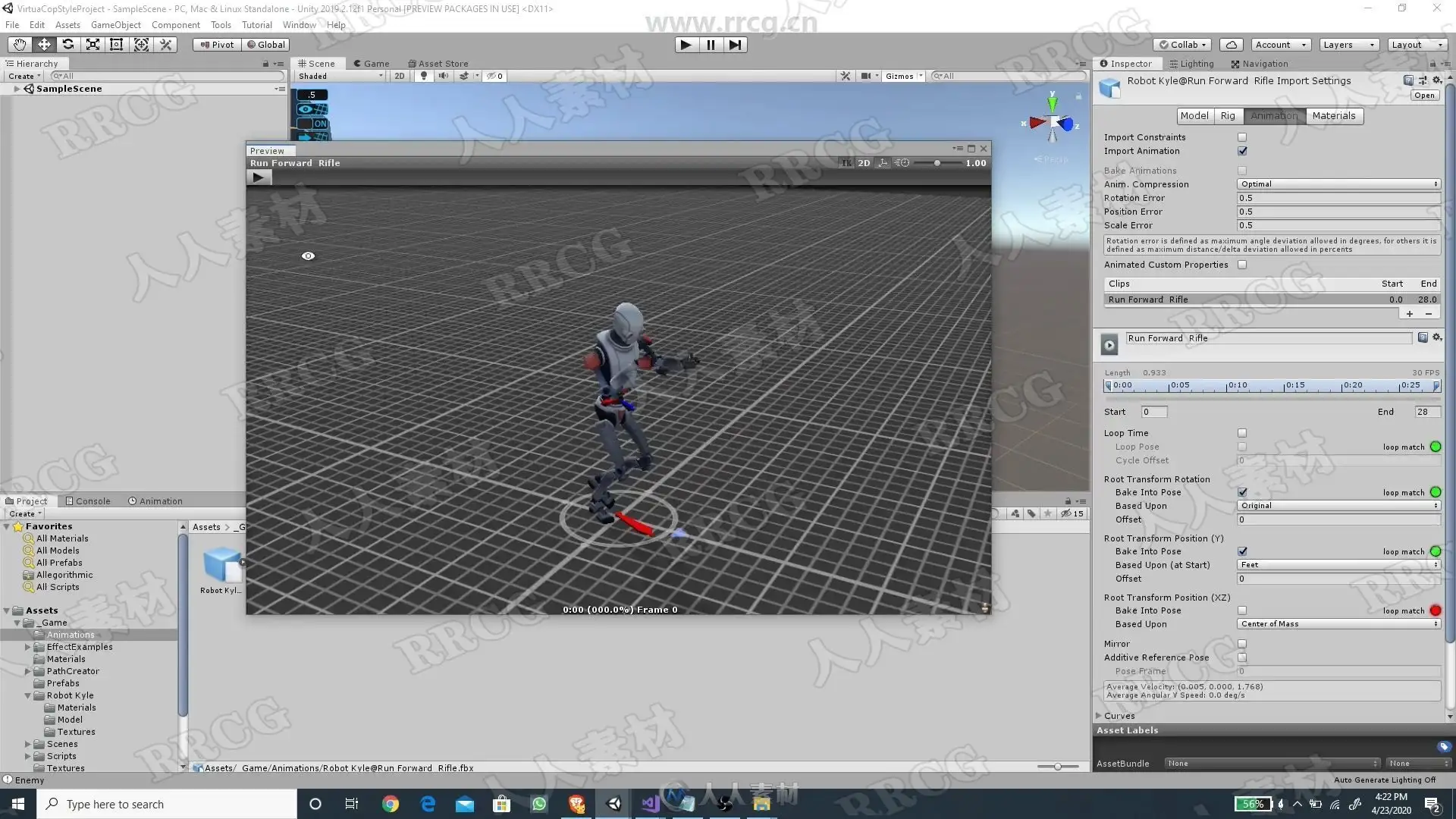Select the Scale tool
The width and height of the screenshot is (1456, 819).
coord(93,45)
